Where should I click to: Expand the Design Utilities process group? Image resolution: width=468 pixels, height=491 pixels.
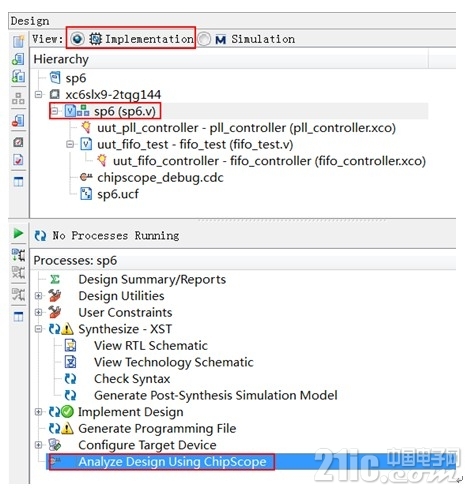pos(39,296)
